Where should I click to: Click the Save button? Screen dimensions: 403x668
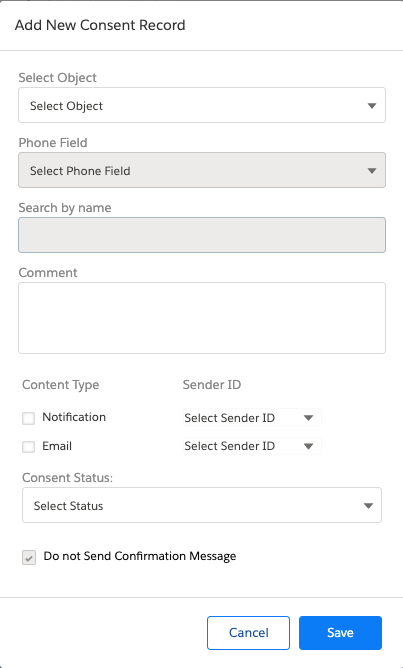coord(340,633)
